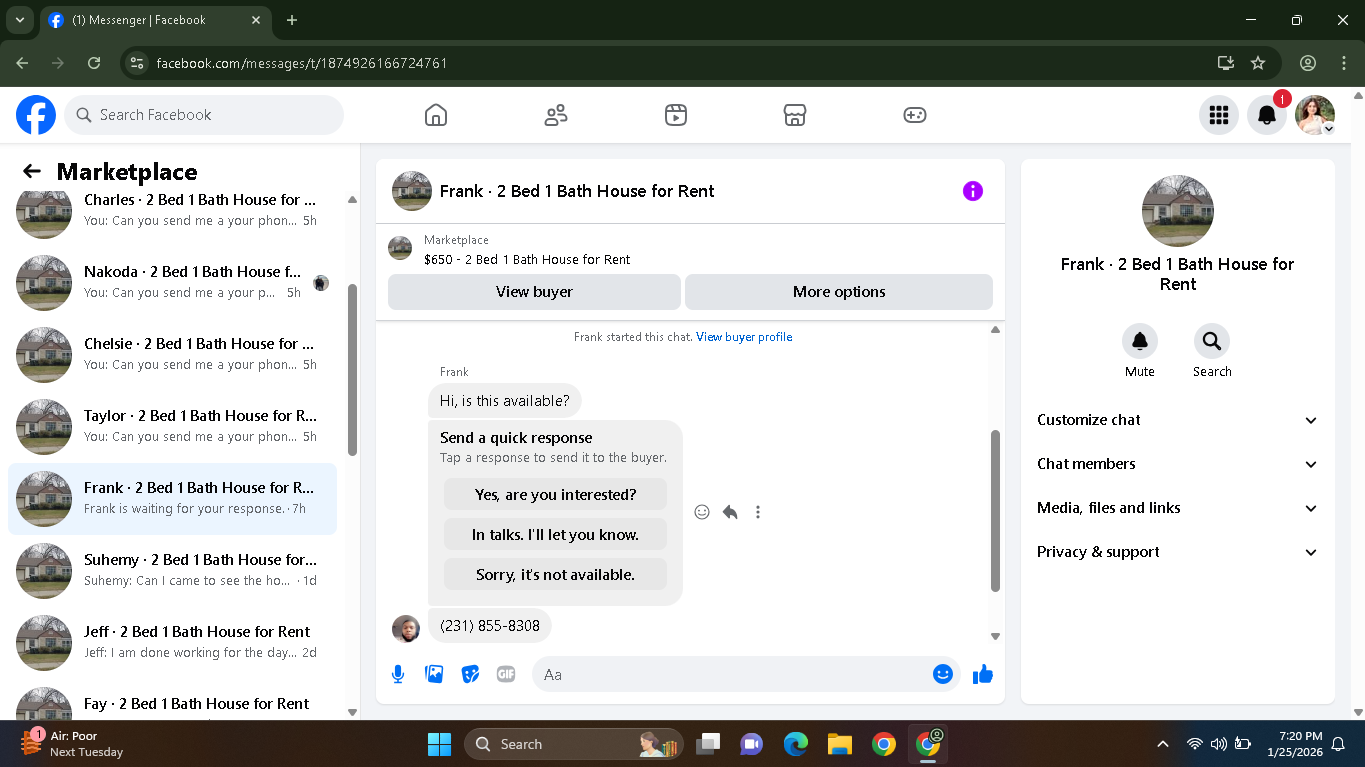Viewport: 1365px width, 767px height.
Task: Open the Chrome tab search dropdown
Action: tap(19, 20)
